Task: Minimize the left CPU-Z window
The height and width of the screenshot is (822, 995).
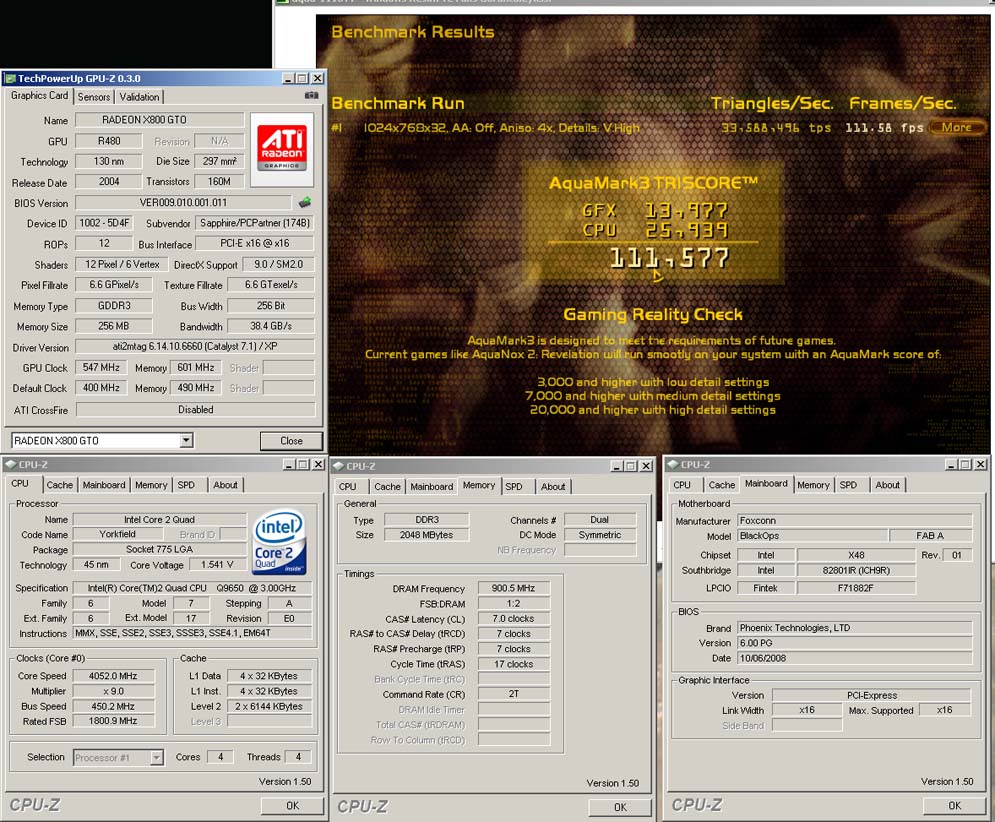Action: (289, 465)
